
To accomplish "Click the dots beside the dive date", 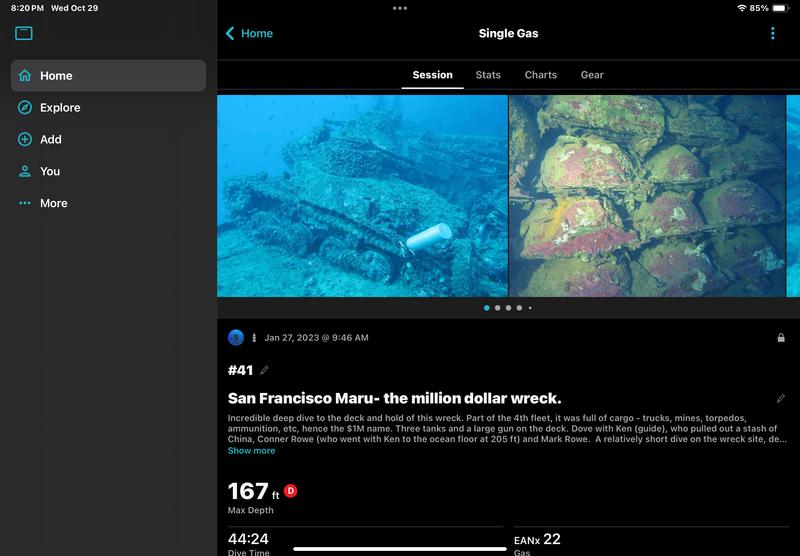I will click(254, 338).
